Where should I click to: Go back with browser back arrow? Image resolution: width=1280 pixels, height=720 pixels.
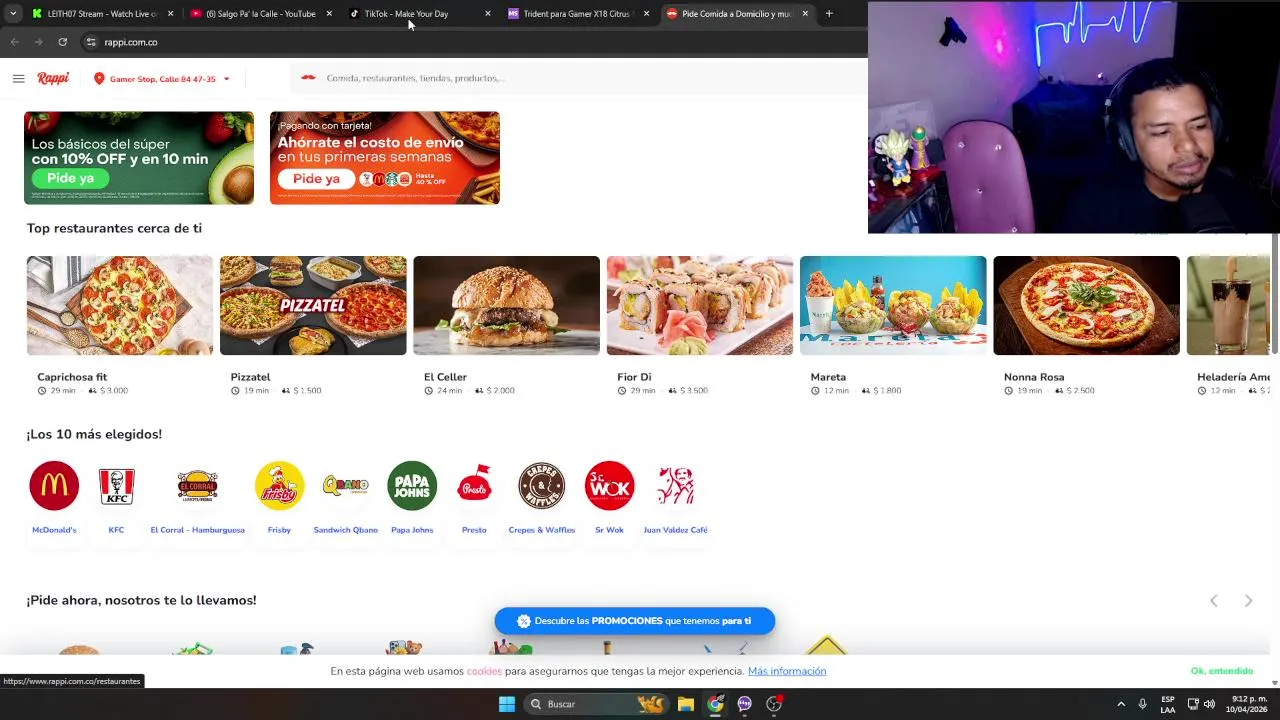tap(14, 42)
